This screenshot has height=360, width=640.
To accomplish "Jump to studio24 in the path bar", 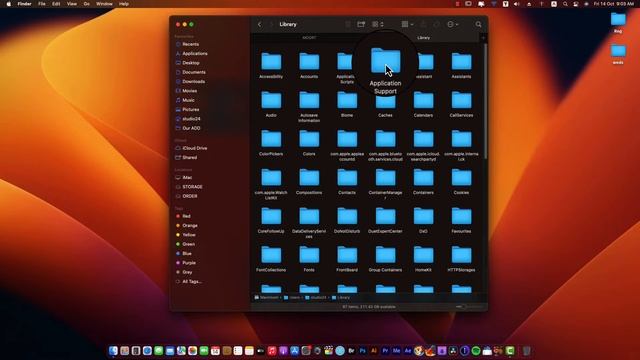I will [x=316, y=298].
